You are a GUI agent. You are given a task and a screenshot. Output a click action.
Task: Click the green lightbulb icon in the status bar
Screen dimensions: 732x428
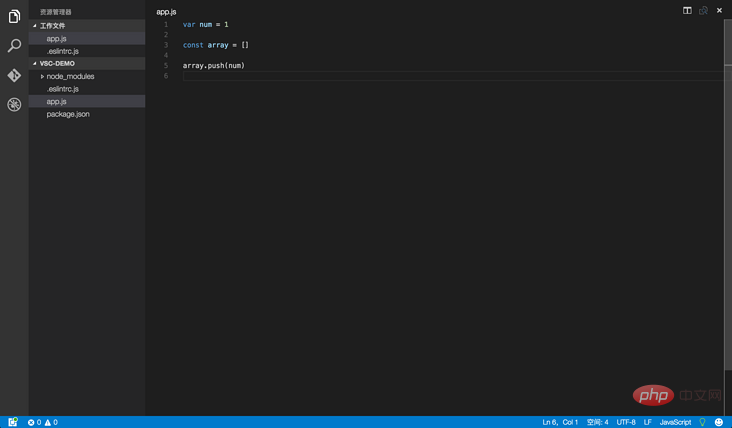[x=702, y=422]
